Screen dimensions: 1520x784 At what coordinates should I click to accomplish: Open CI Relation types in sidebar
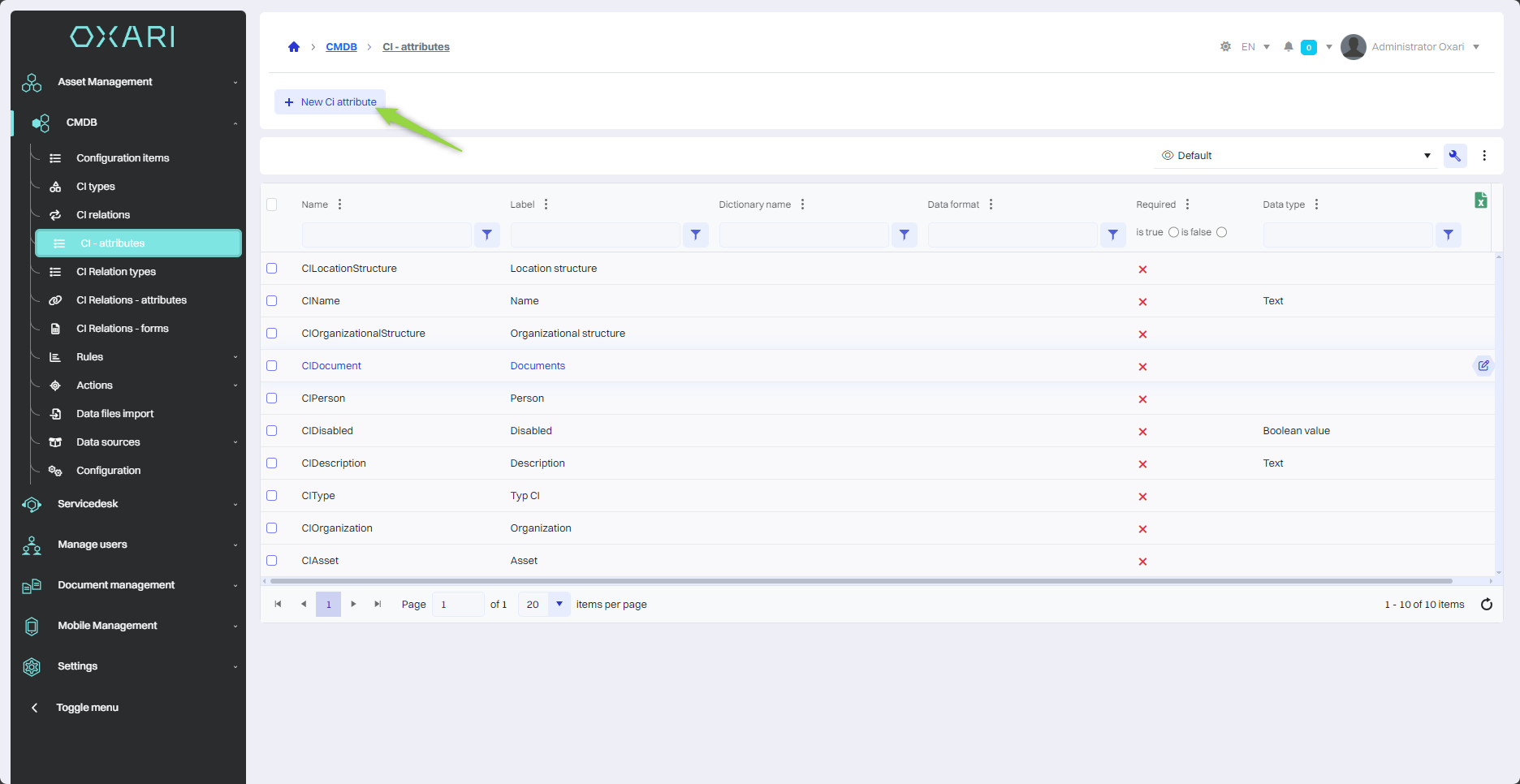(x=115, y=272)
